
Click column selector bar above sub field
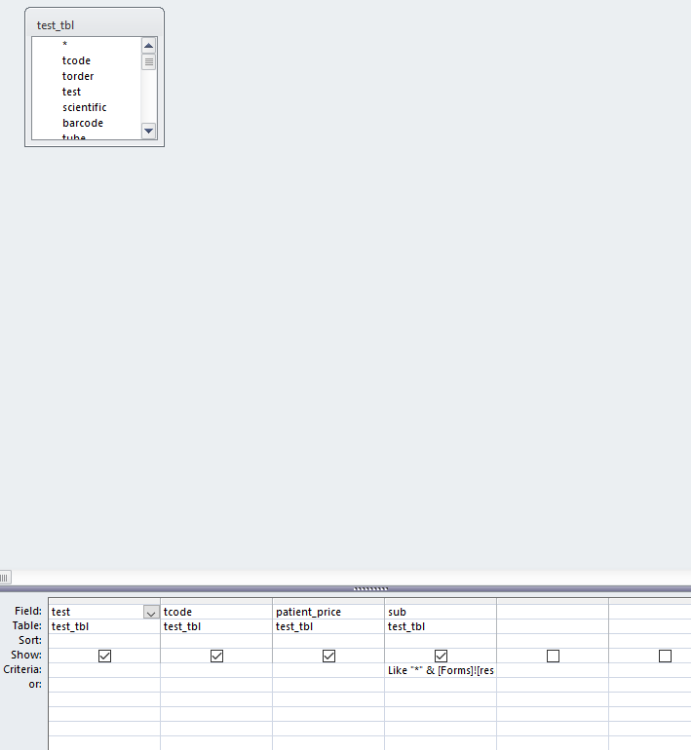(440, 601)
